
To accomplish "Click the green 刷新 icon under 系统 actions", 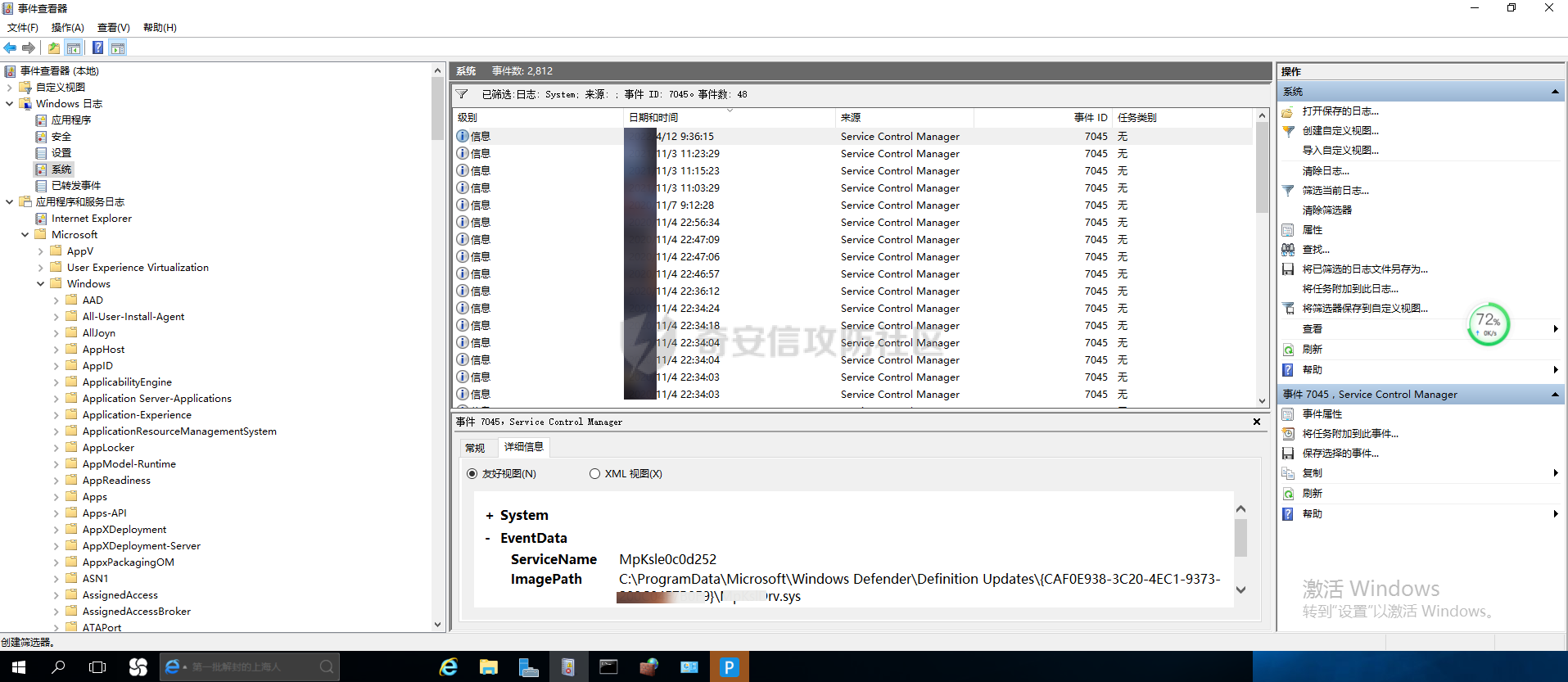I will (x=1288, y=350).
